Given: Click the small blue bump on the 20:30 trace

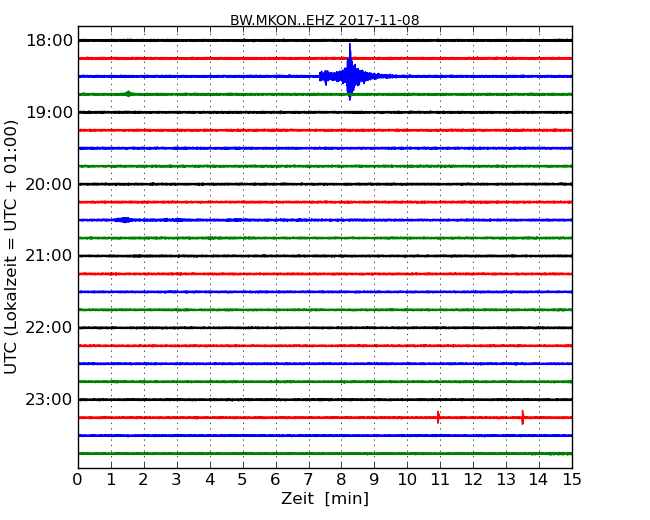Looking at the screenshot, I should (x=124, y=220).
